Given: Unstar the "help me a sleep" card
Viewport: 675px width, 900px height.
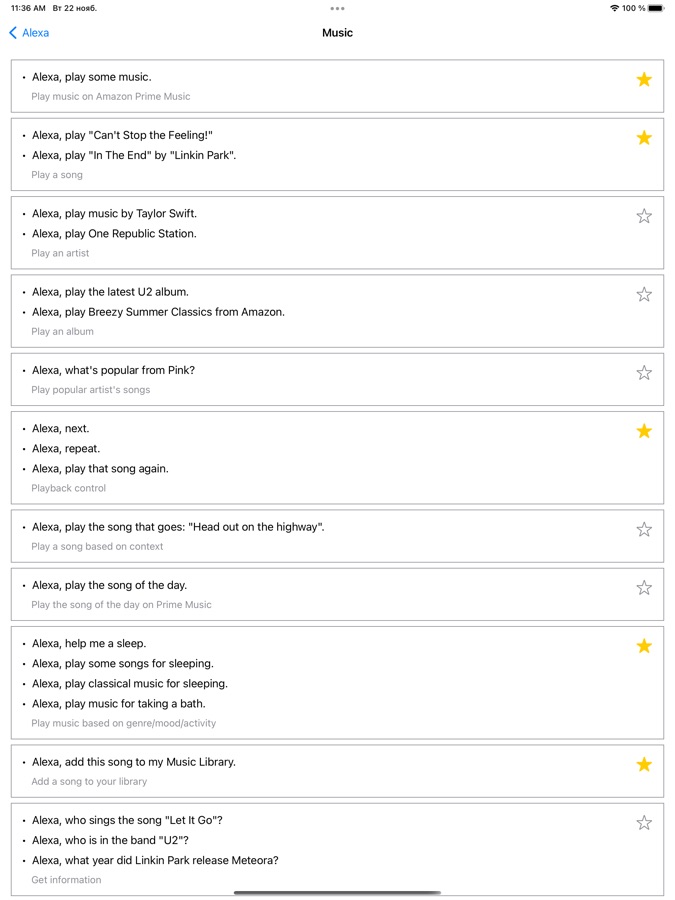Looking at the screenshot, I should pyautogui.click(x=644, y=646).
